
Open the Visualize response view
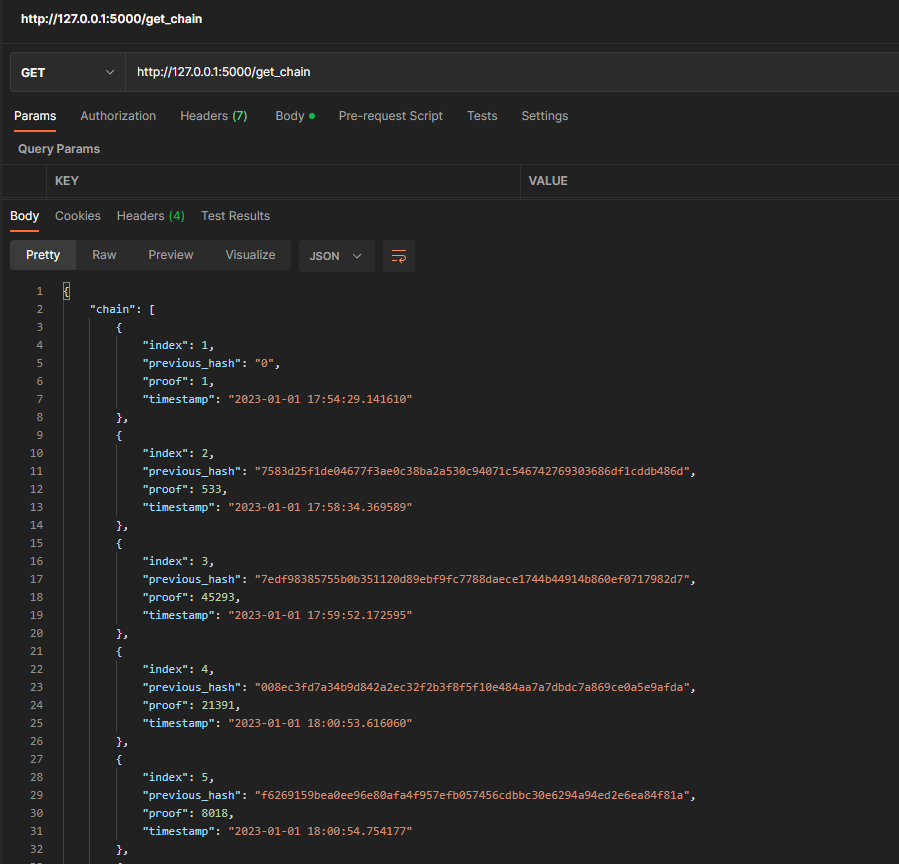coord(250,255)
